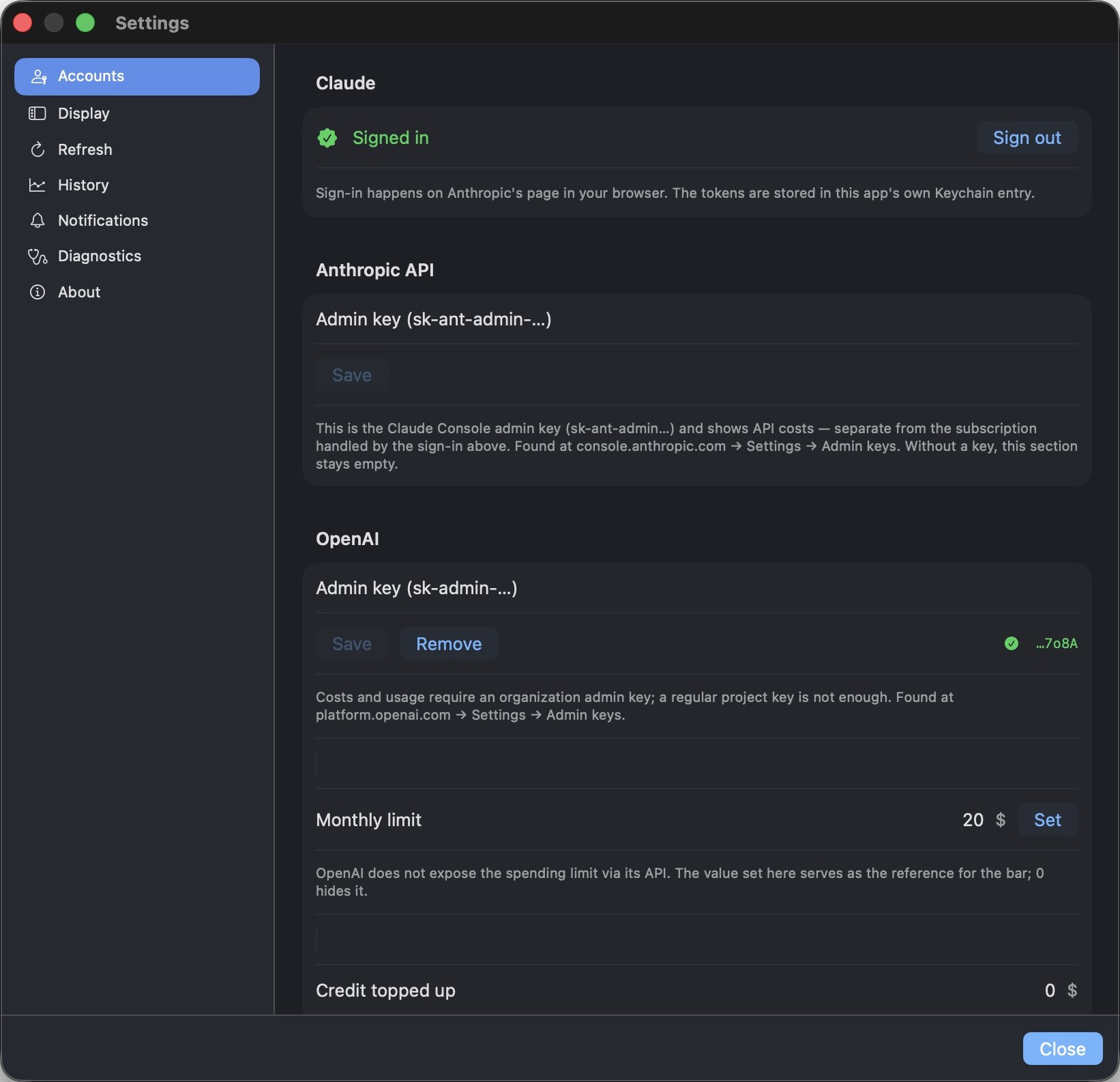Click the green check next to ...7o8A

click(x=1012, y=643)
